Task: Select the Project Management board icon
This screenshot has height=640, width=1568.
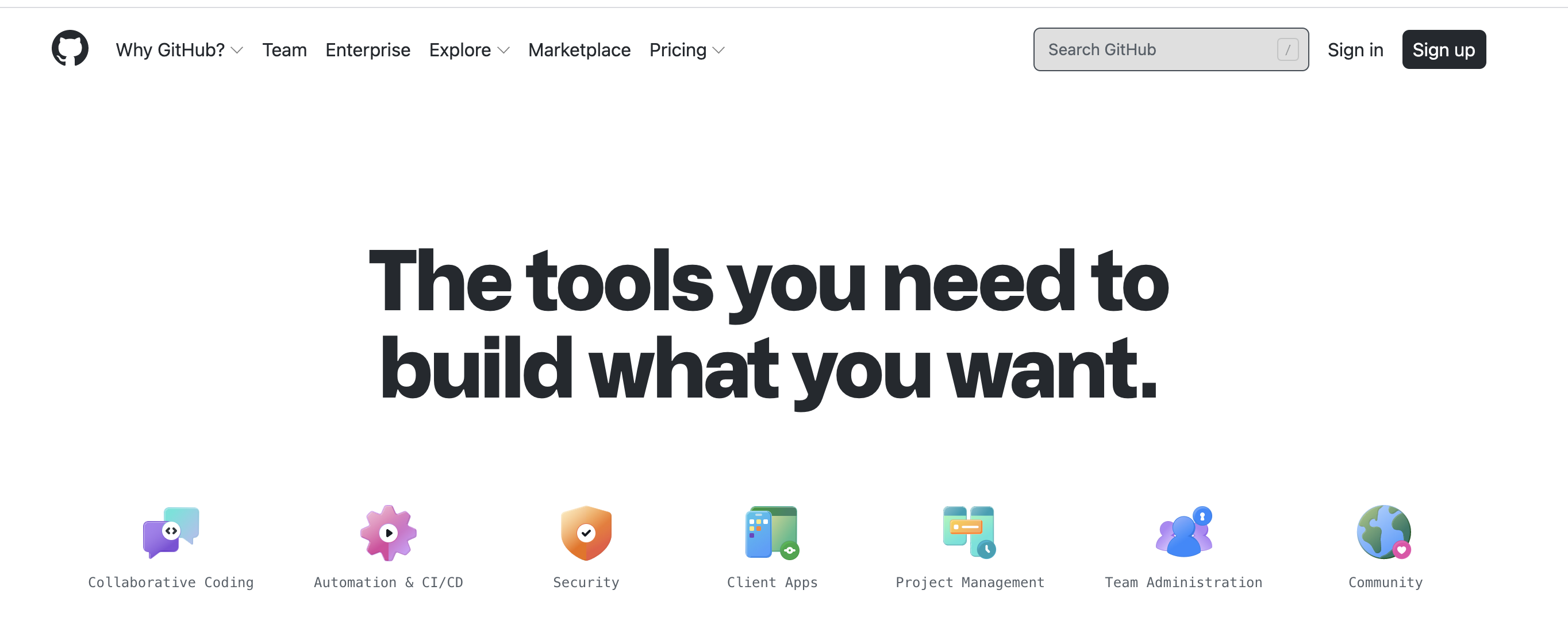Action: coord(969,533)
